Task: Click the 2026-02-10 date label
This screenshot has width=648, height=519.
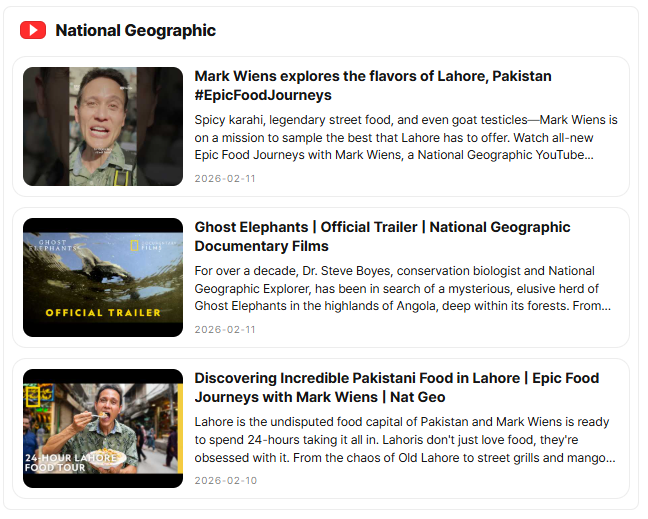Action: point(225,481)
